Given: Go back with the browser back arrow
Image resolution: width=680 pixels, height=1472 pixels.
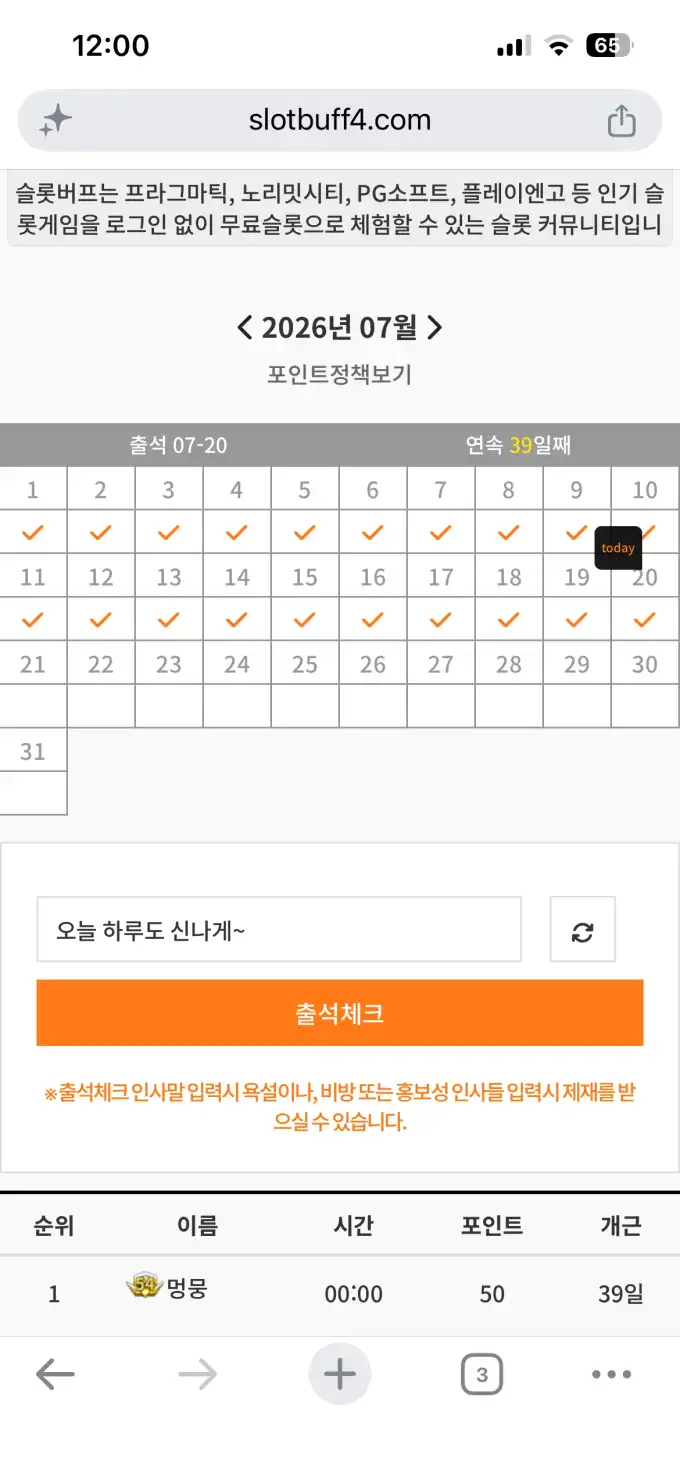Looking at the screenshot, I should (55, 1375).
